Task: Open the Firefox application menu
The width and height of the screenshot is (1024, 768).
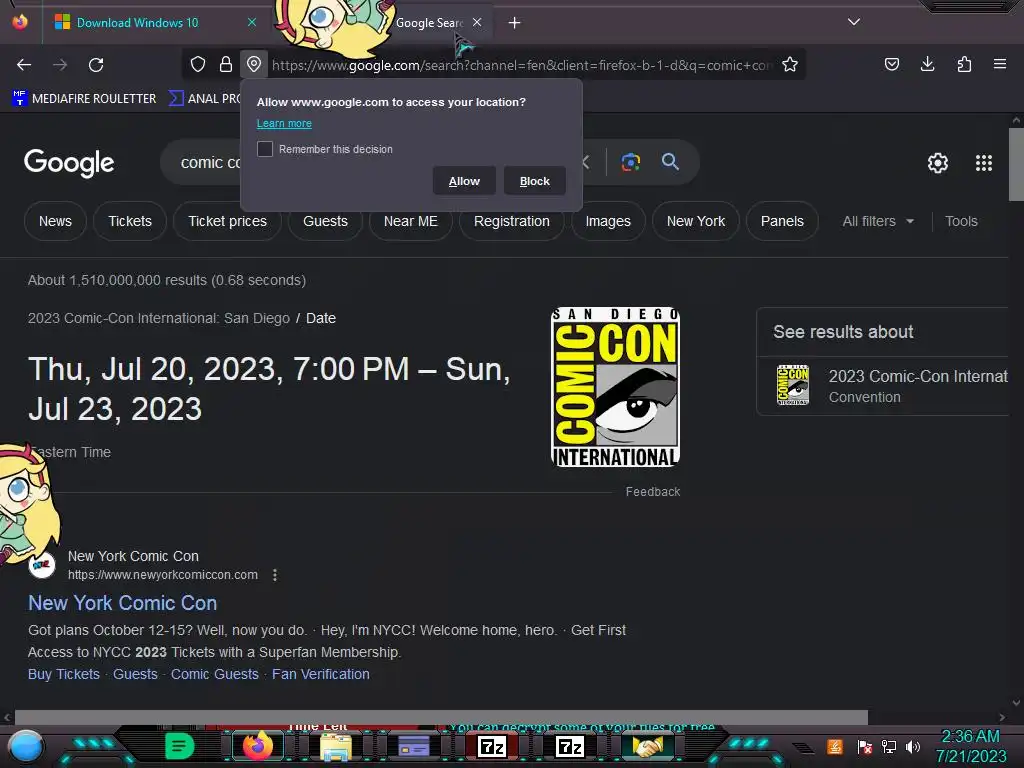Action: point(1000,64)
